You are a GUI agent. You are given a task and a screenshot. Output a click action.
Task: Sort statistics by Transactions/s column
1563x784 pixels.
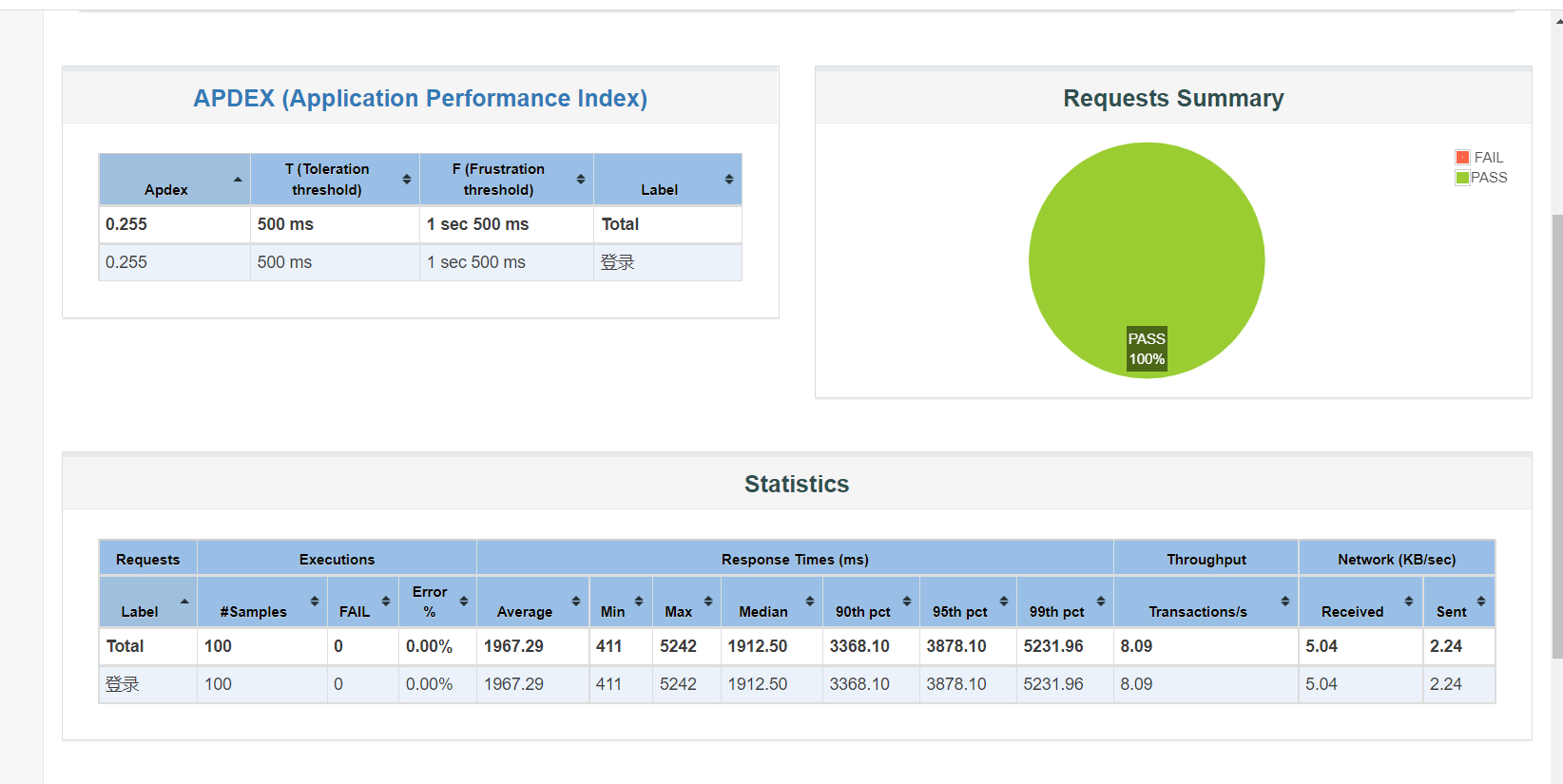pos(1206,602)
